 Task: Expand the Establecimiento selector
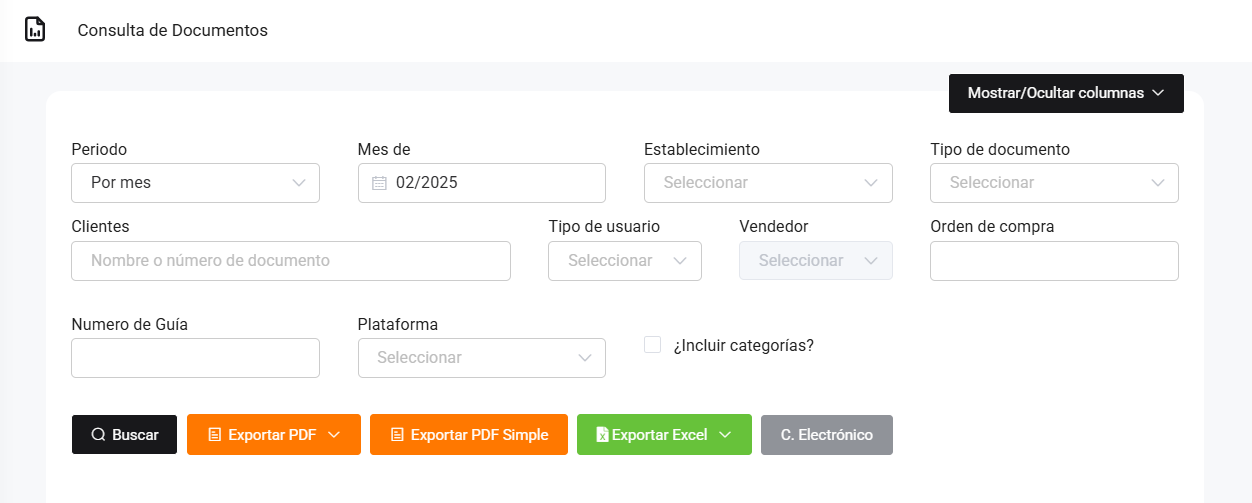point(768,183)
